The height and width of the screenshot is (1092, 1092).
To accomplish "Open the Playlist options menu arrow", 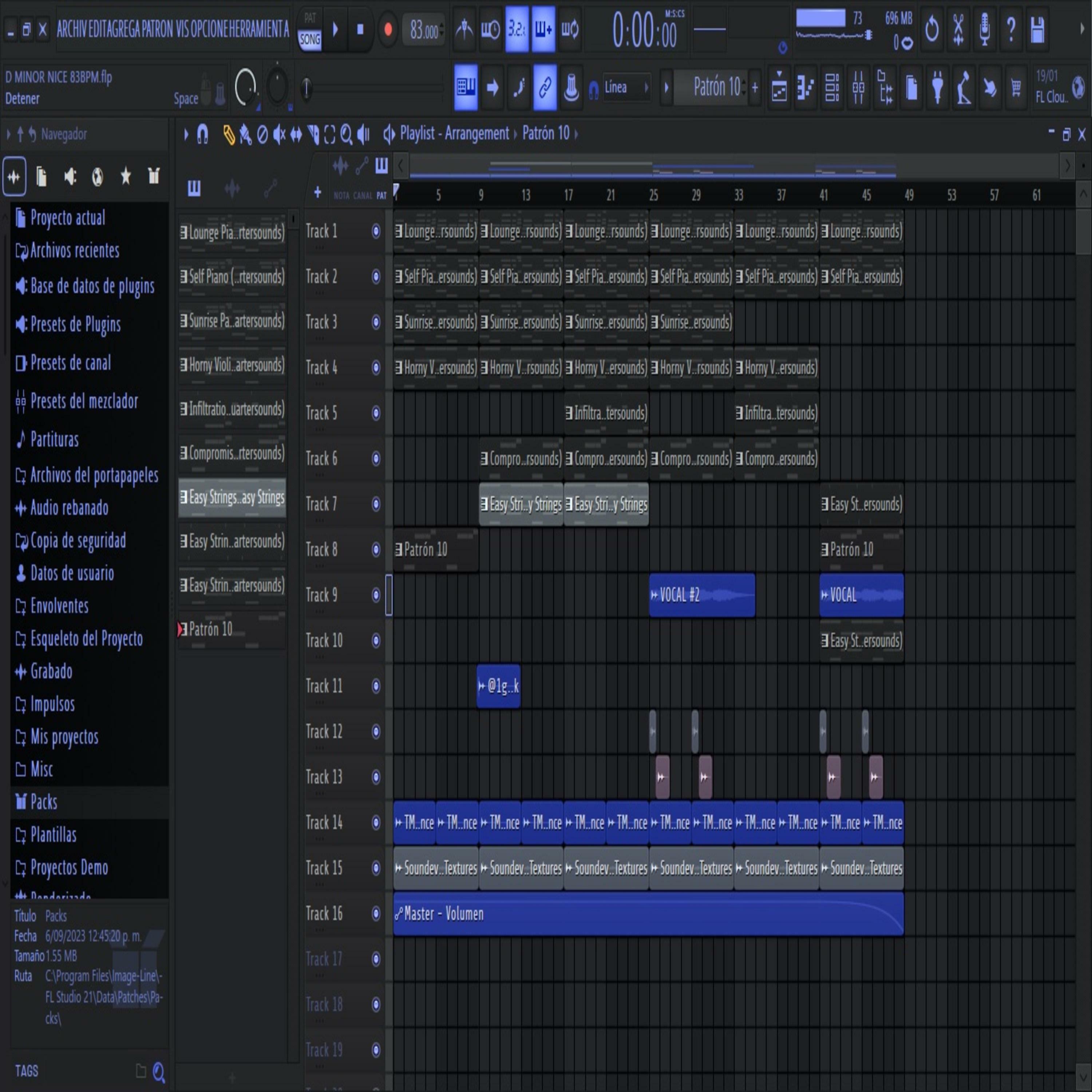I will pos(186,135).
